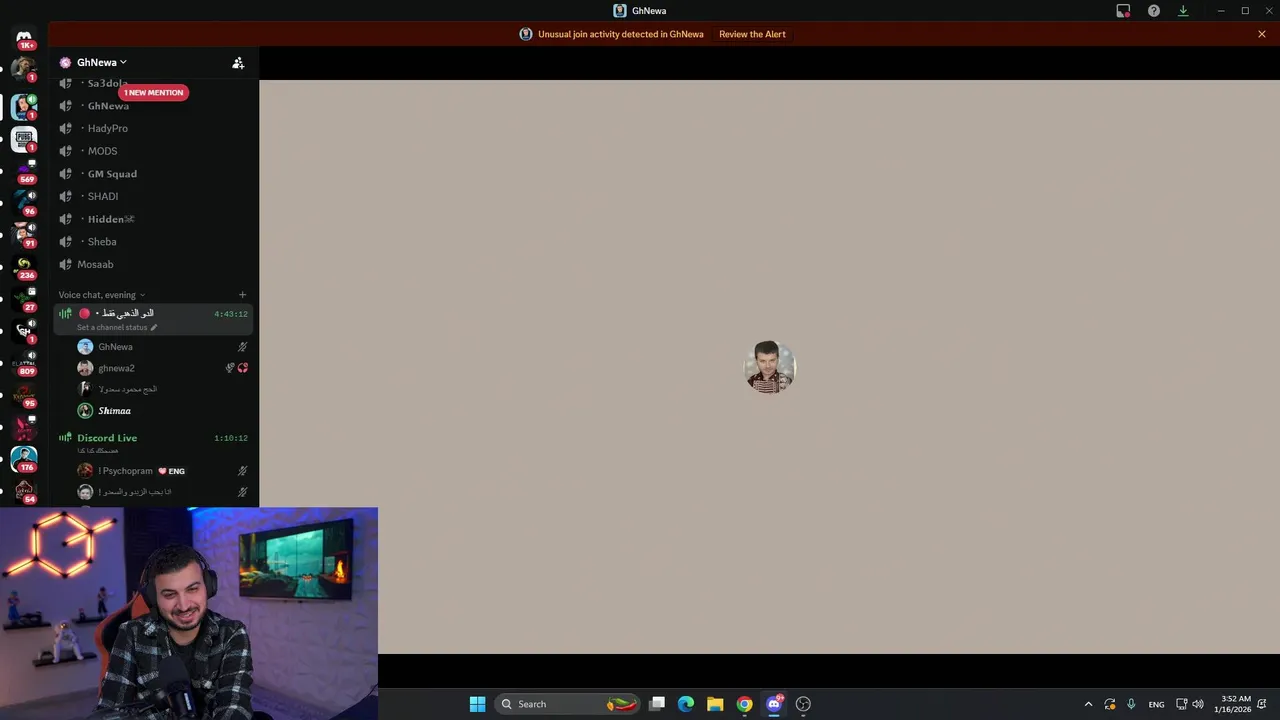The width and height of the screenshot is (1280, 720).
Task: Click the muted mic icon on Psychopram row
Action: 242,471
